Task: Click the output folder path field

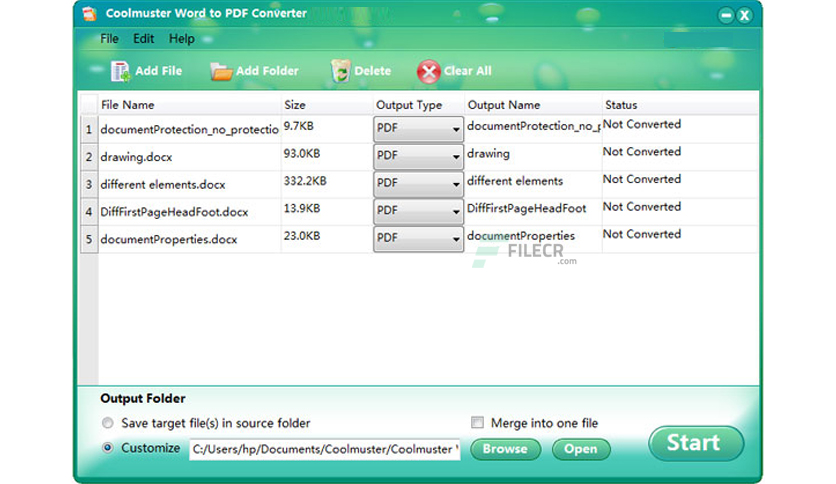Action: click(325, 449)
